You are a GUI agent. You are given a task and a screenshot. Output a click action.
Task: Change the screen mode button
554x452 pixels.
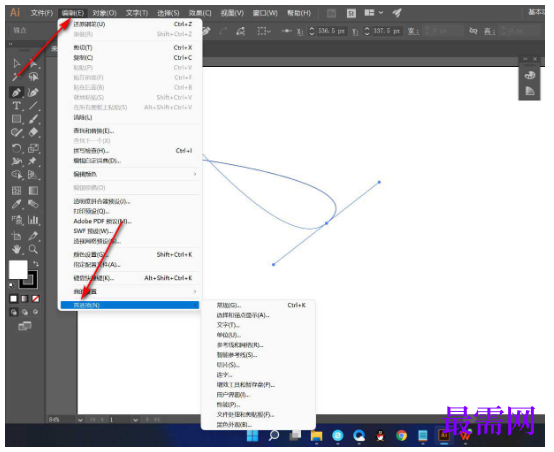25,326
